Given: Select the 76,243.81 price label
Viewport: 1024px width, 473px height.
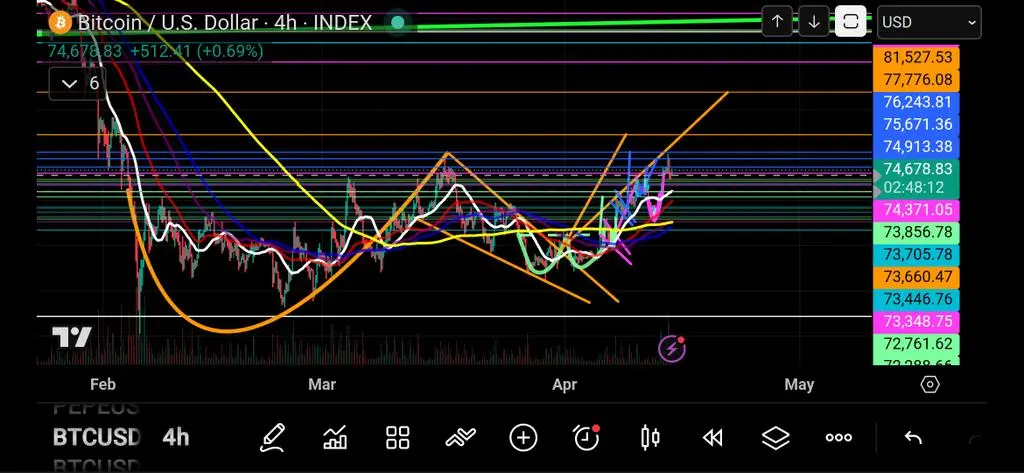Looking at the screenshot, I should click(917, 102).
